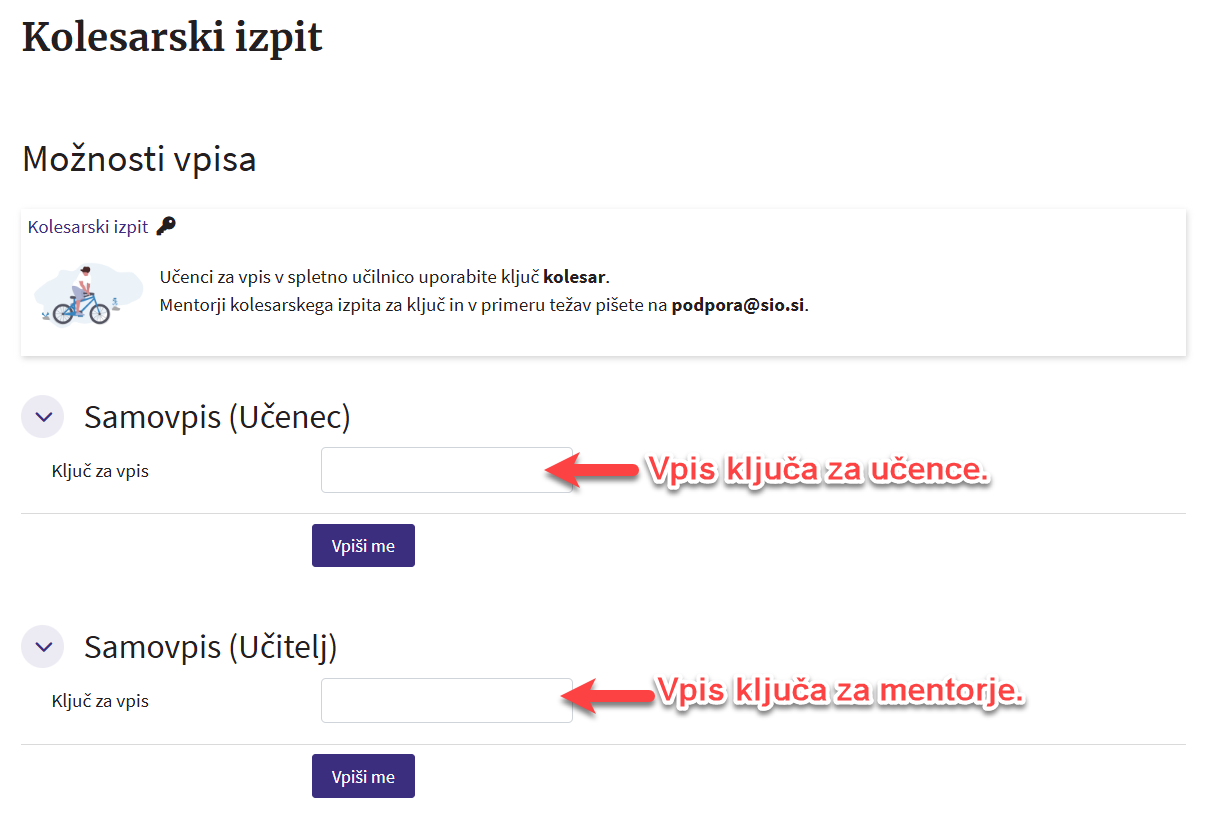The width and height of the screenshot is (1214, 828).
Task: Click the red arrow pointing to student key field
Action: [592, 470]
